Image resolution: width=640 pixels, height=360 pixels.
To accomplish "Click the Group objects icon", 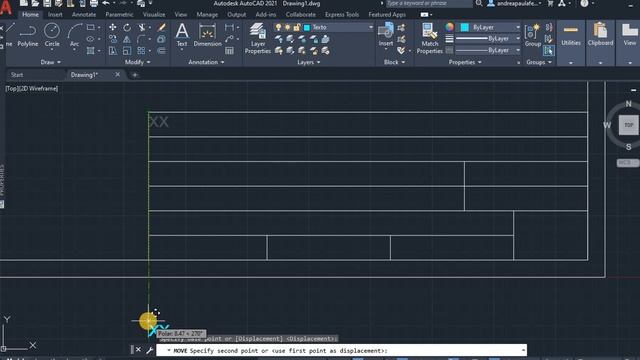I will [x=533, y=35].
